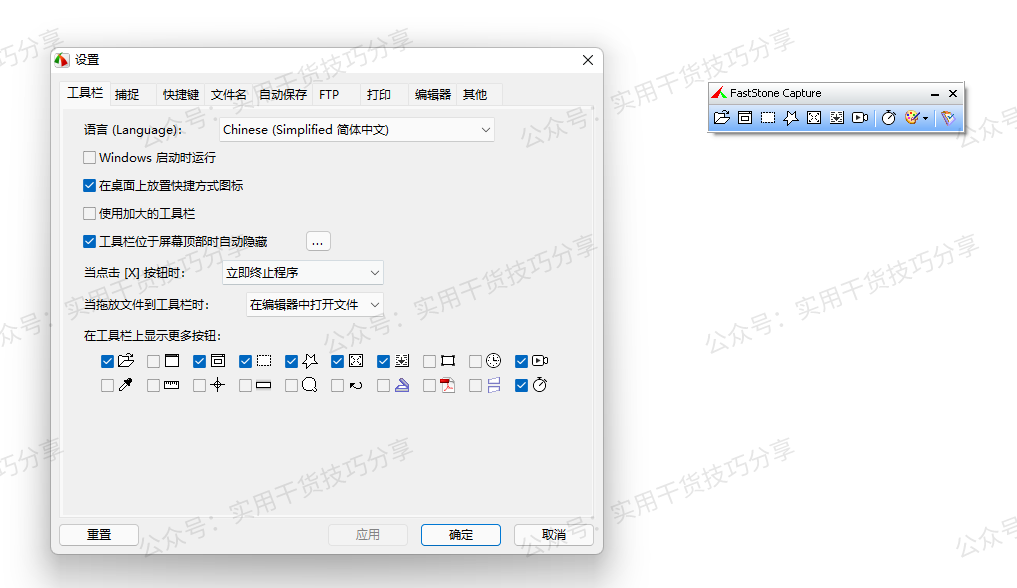Select the Capture Scrolling Window tool
Viewport: 1017px width, 588px height.
tap(836, 117)
